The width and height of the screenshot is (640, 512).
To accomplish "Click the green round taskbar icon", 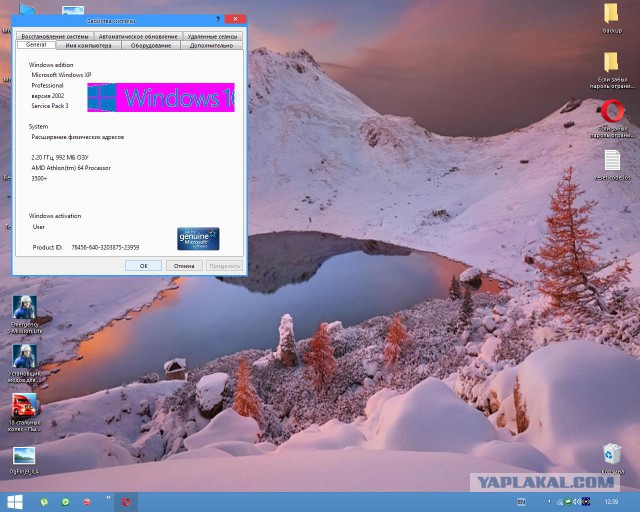I will click(x=65, y=502).
